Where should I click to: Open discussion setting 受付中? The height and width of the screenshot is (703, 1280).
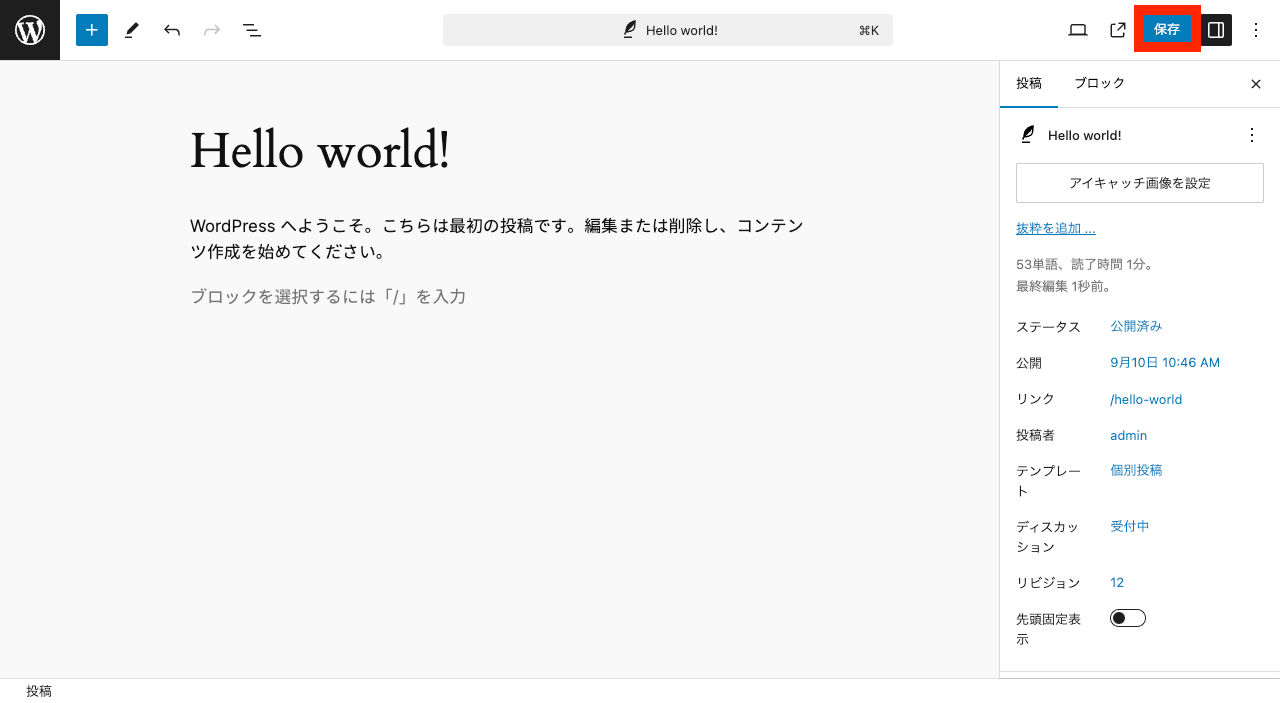click(x=1130, y=526)
